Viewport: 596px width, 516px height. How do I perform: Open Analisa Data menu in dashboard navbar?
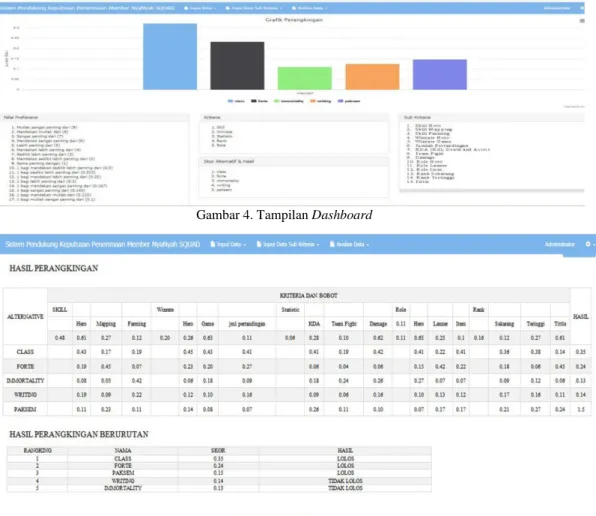click(x=309, y=8)
